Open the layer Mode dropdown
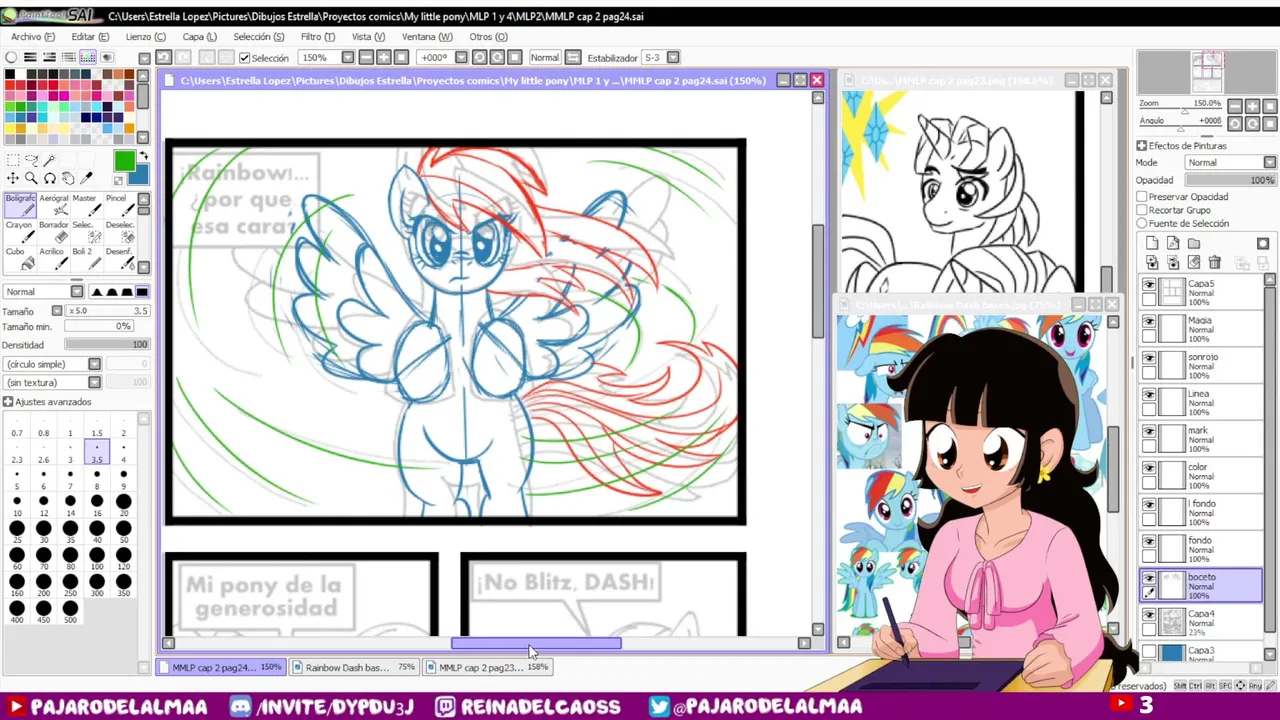Viewport: 1280px width, 720px height. pos(1270,162)
